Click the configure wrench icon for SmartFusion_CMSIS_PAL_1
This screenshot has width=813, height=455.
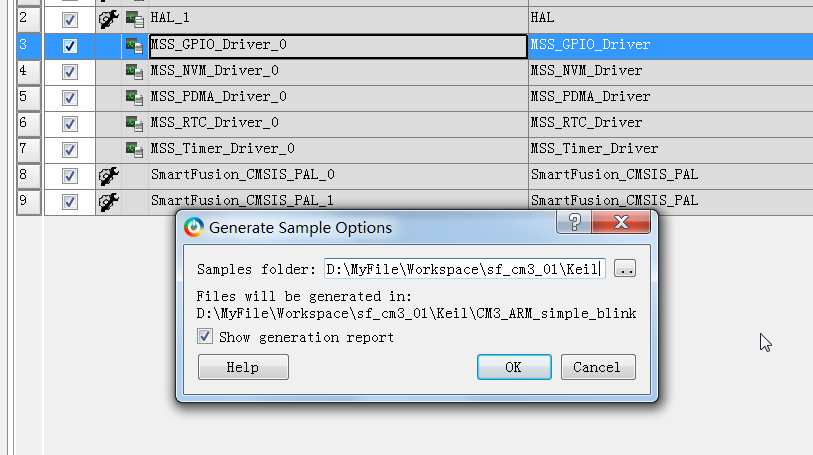click(x=108, y=202)
